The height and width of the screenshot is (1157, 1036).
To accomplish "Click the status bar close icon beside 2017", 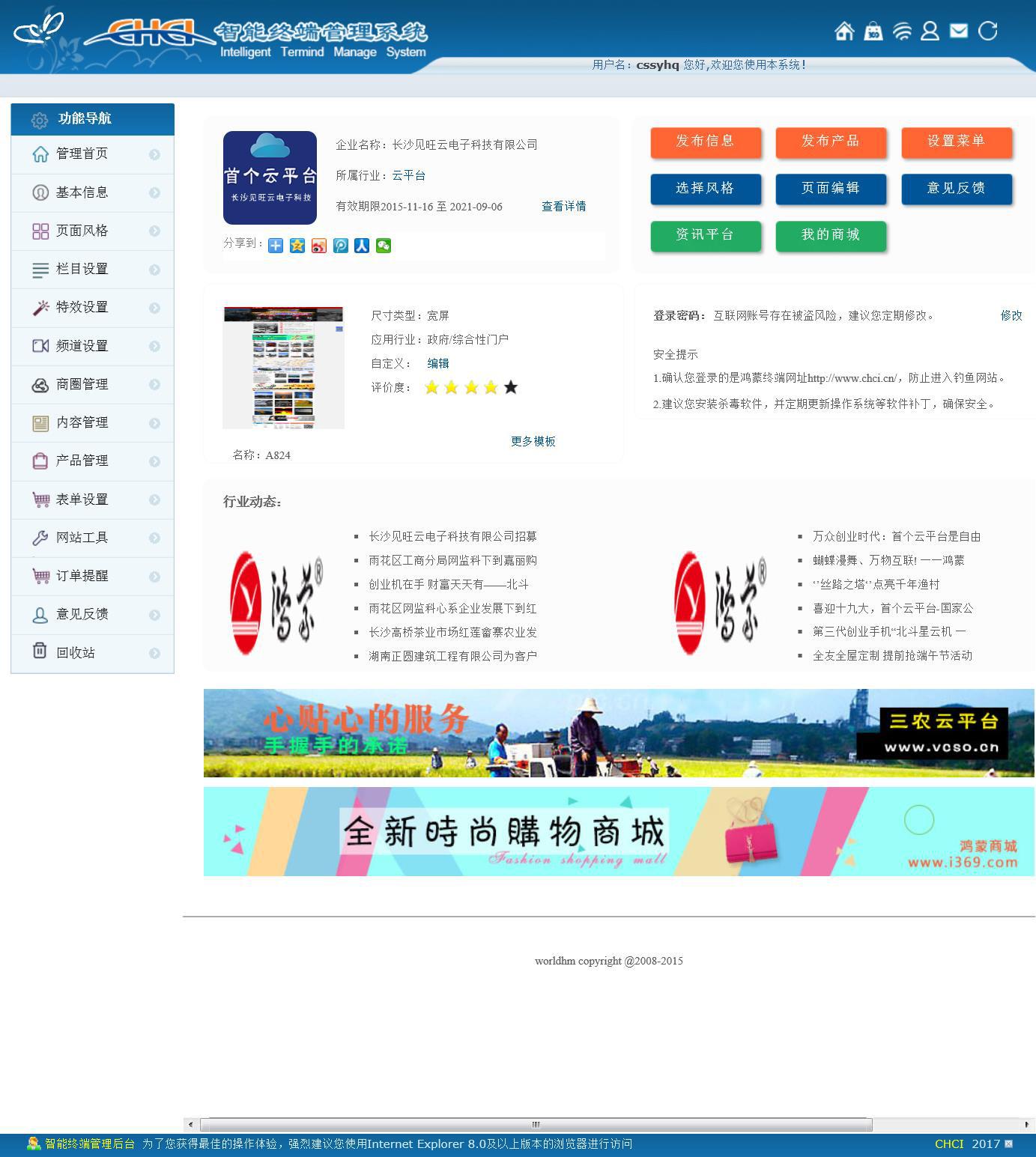I will (1008, 1144).
